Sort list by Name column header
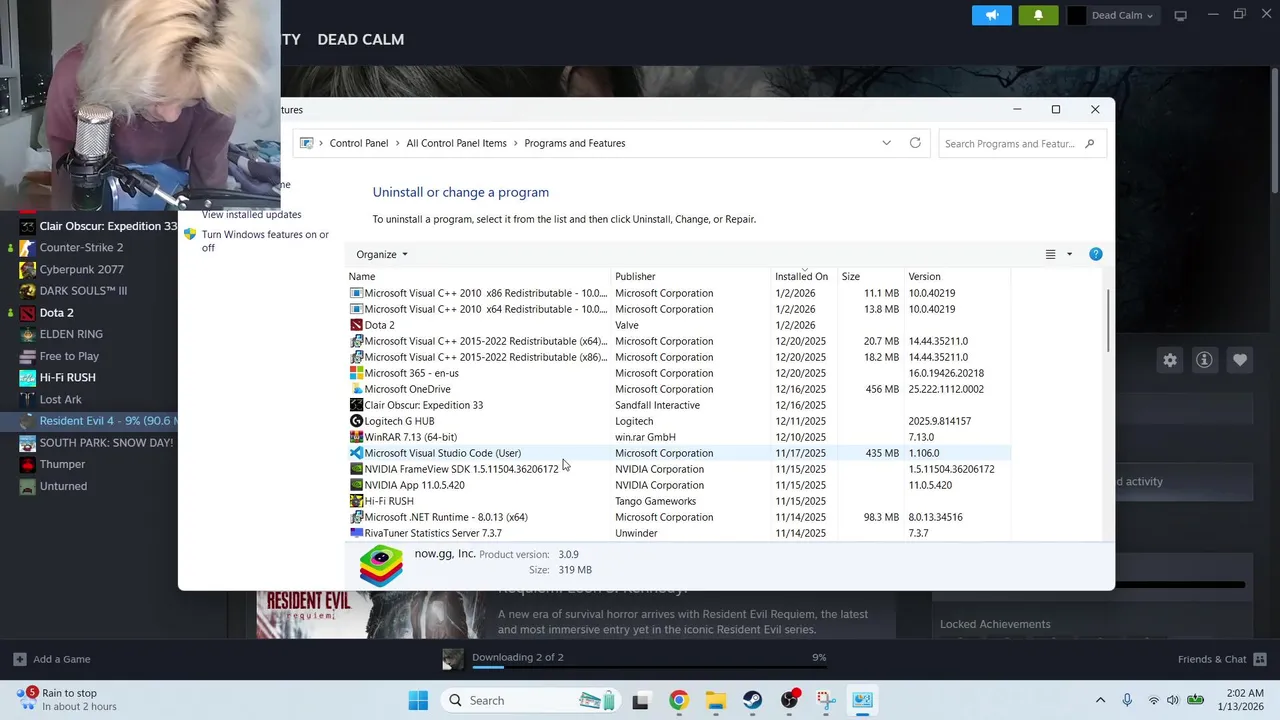The height and width of the screenshot is (720, 1280). (478, 276)
